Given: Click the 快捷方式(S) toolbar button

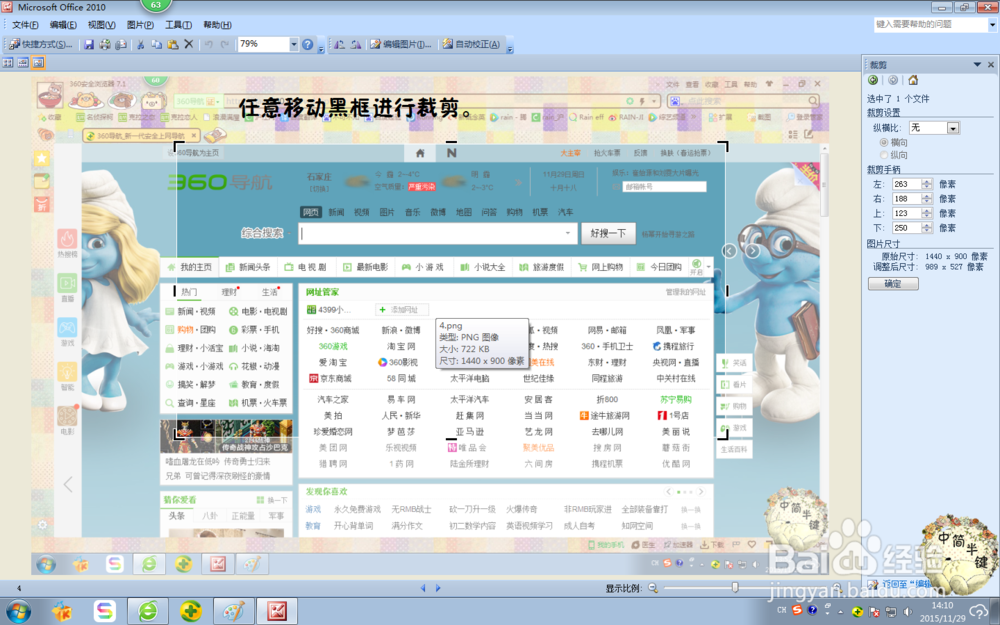Looking at the screenshot, I should pos(41,44).
